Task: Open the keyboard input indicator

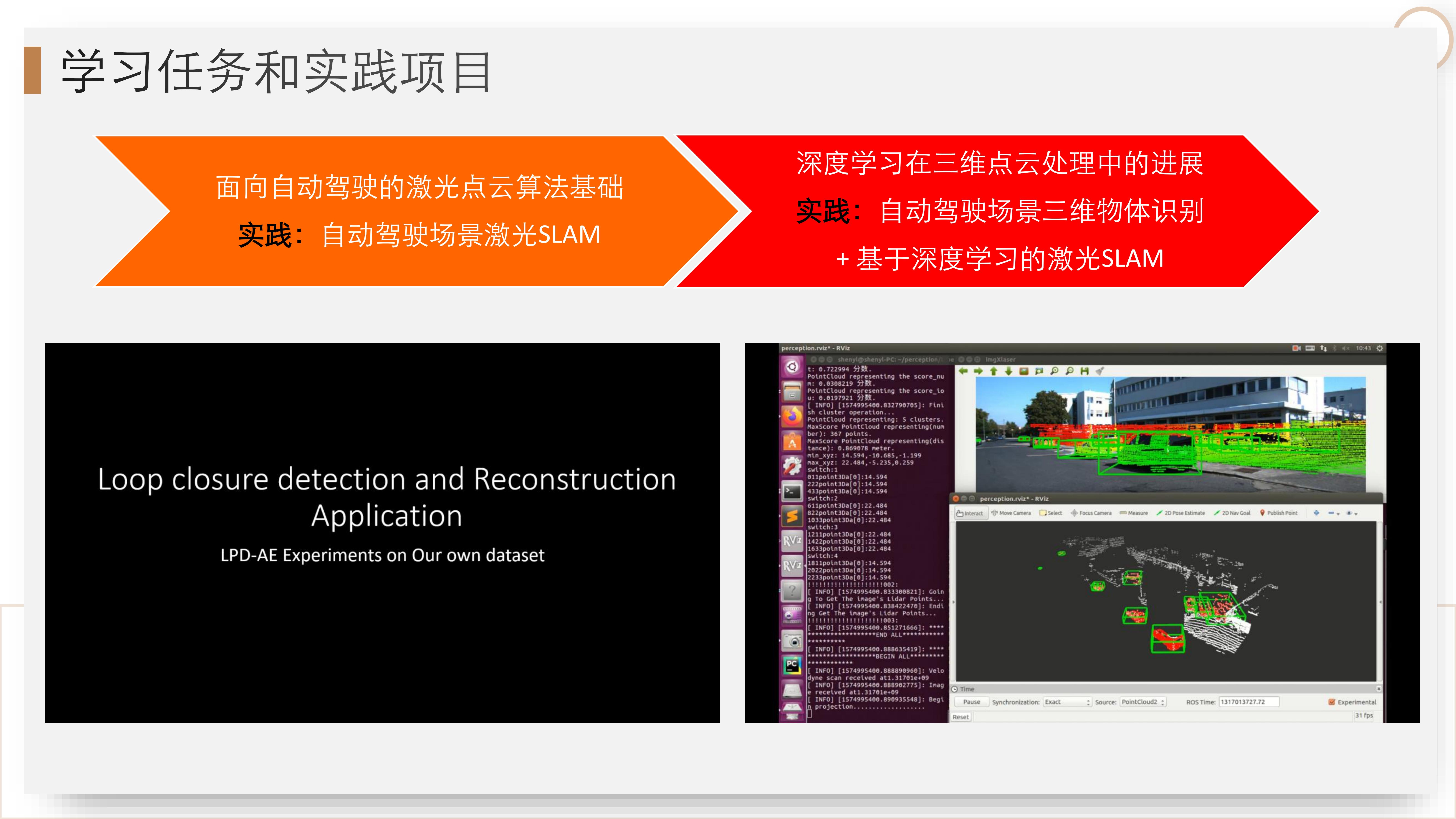Action: [x=1310, y=348]
